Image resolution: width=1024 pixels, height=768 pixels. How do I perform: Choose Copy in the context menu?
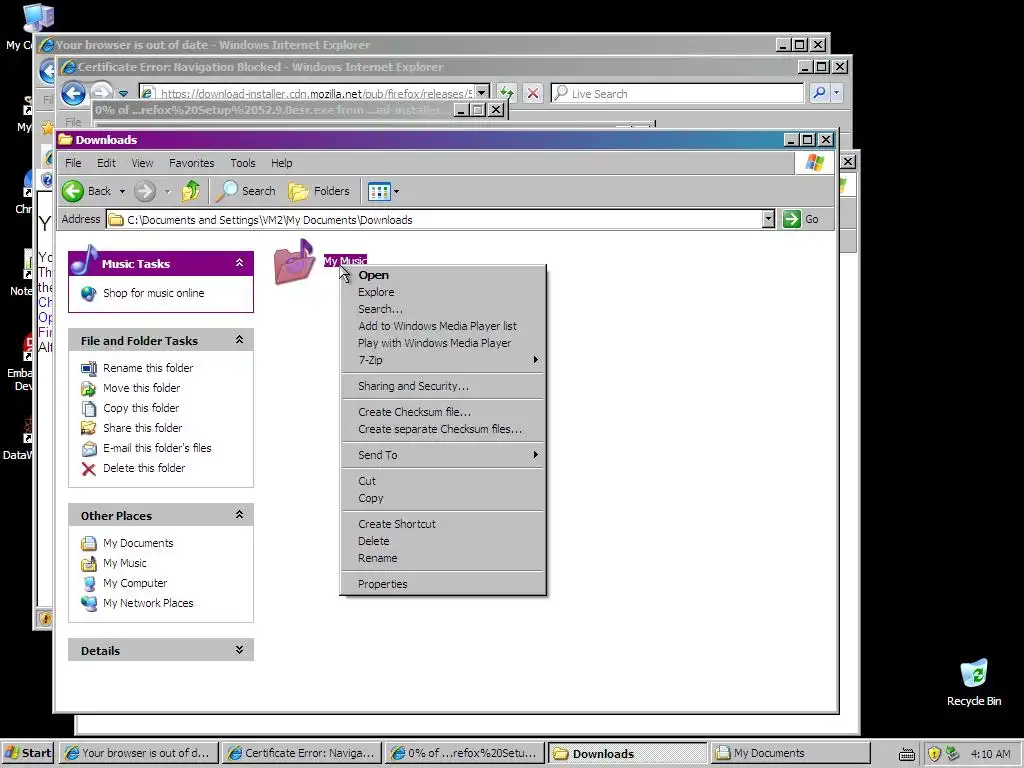click(443, 498)
